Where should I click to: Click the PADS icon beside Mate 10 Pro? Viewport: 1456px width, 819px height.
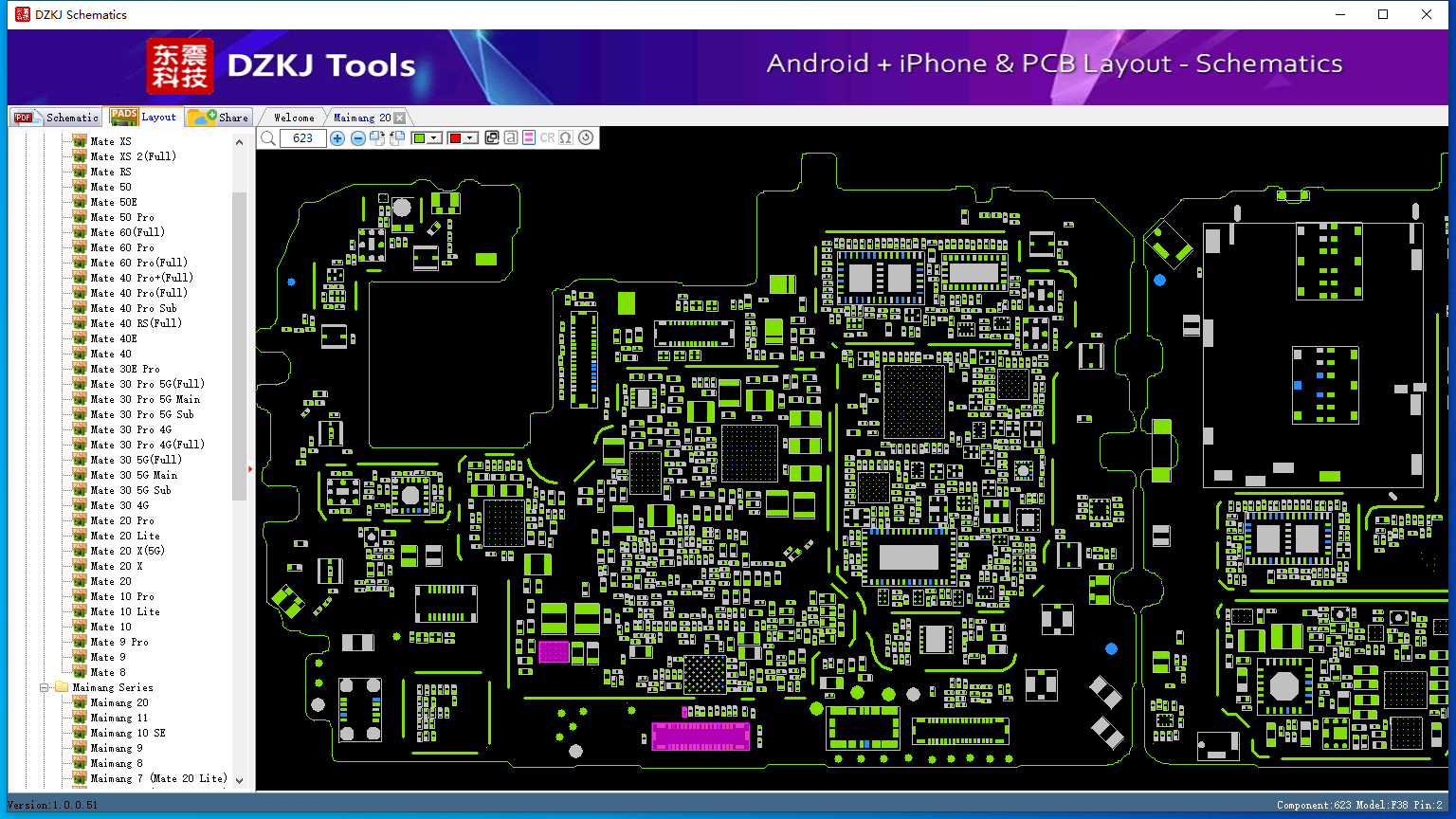pos(80,596)
